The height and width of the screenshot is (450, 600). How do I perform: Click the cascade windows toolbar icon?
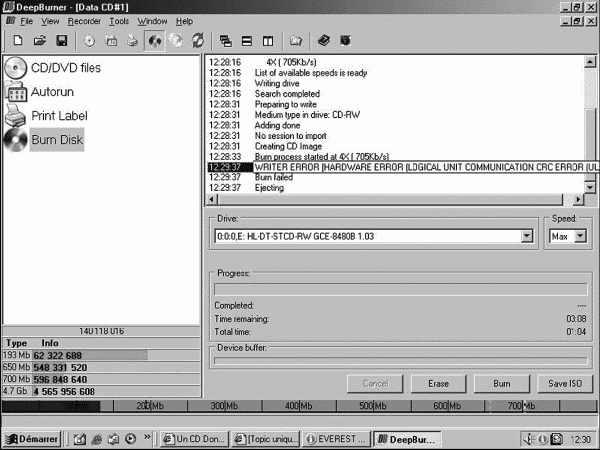(225, 41)
